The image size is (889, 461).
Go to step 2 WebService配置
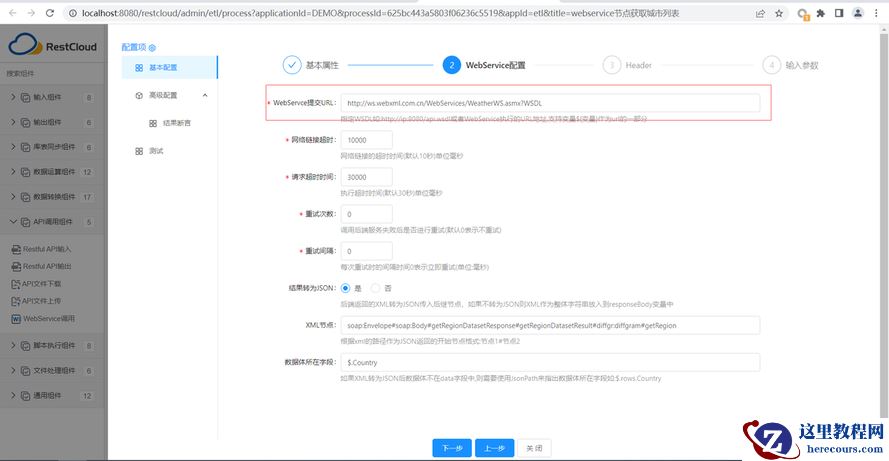tap(484, 65)
